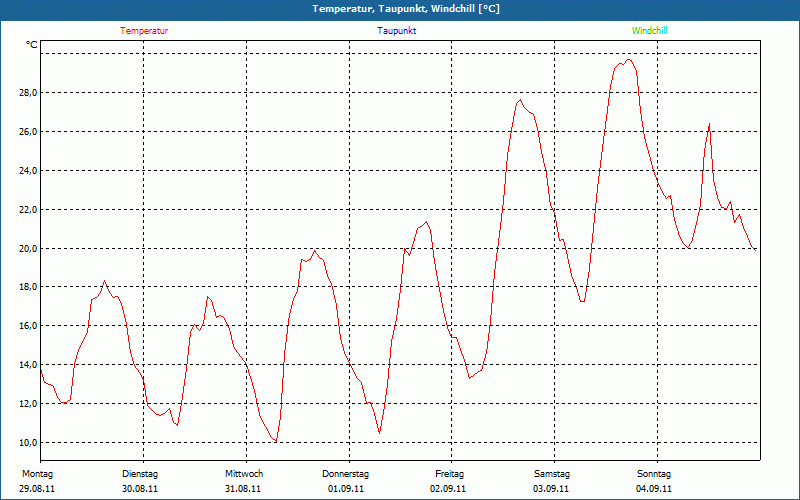The image size is (800, 500).
Task: Click the Freitag day label
Action: [x=449, y=474]
